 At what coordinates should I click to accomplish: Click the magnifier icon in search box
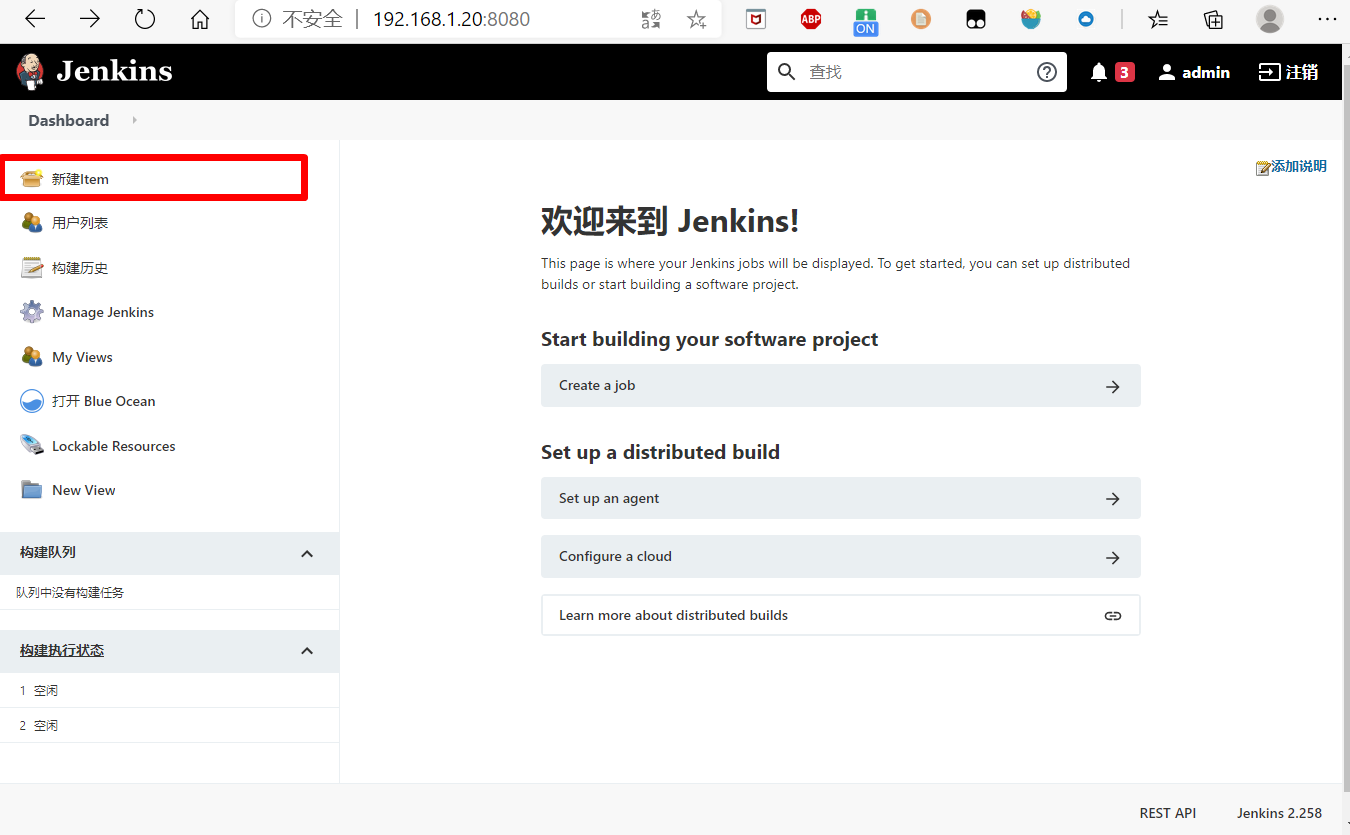click(x=787, y=72)
